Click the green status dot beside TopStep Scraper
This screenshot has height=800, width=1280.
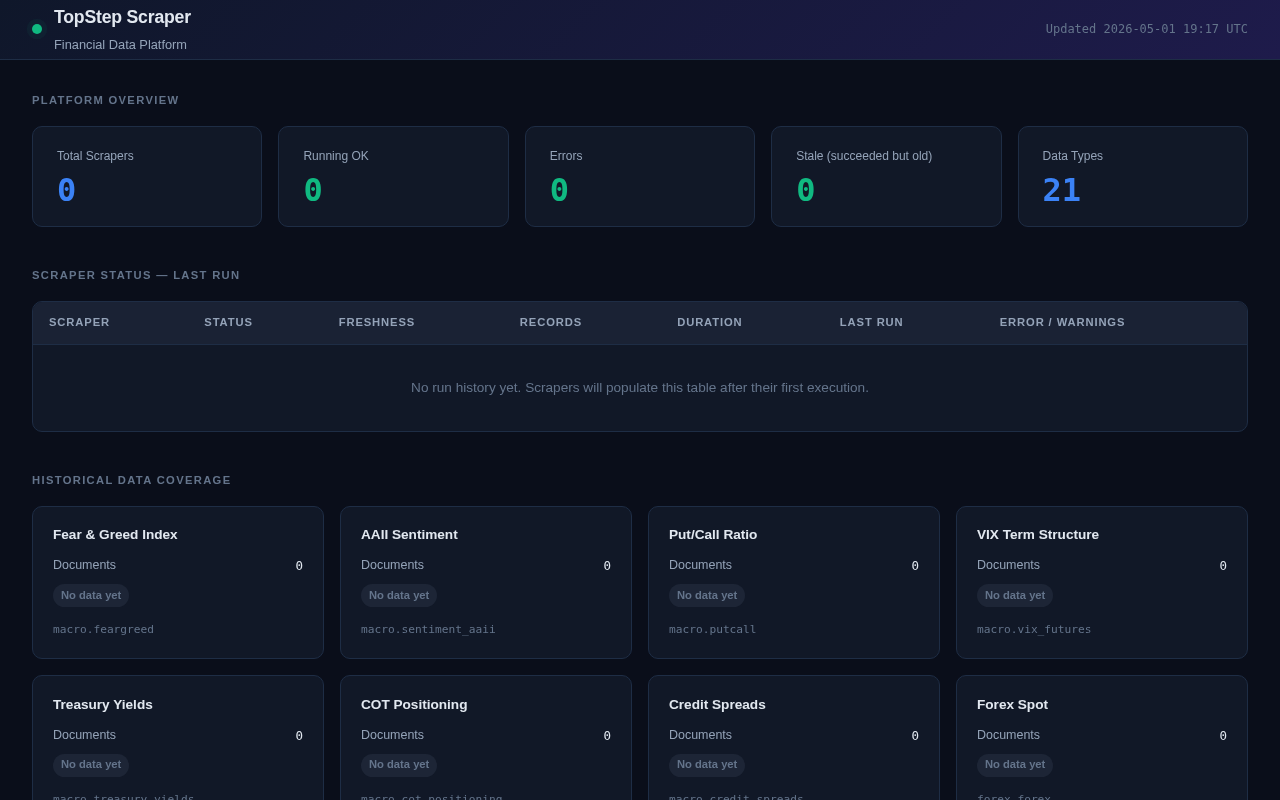(x=37, y=29)
